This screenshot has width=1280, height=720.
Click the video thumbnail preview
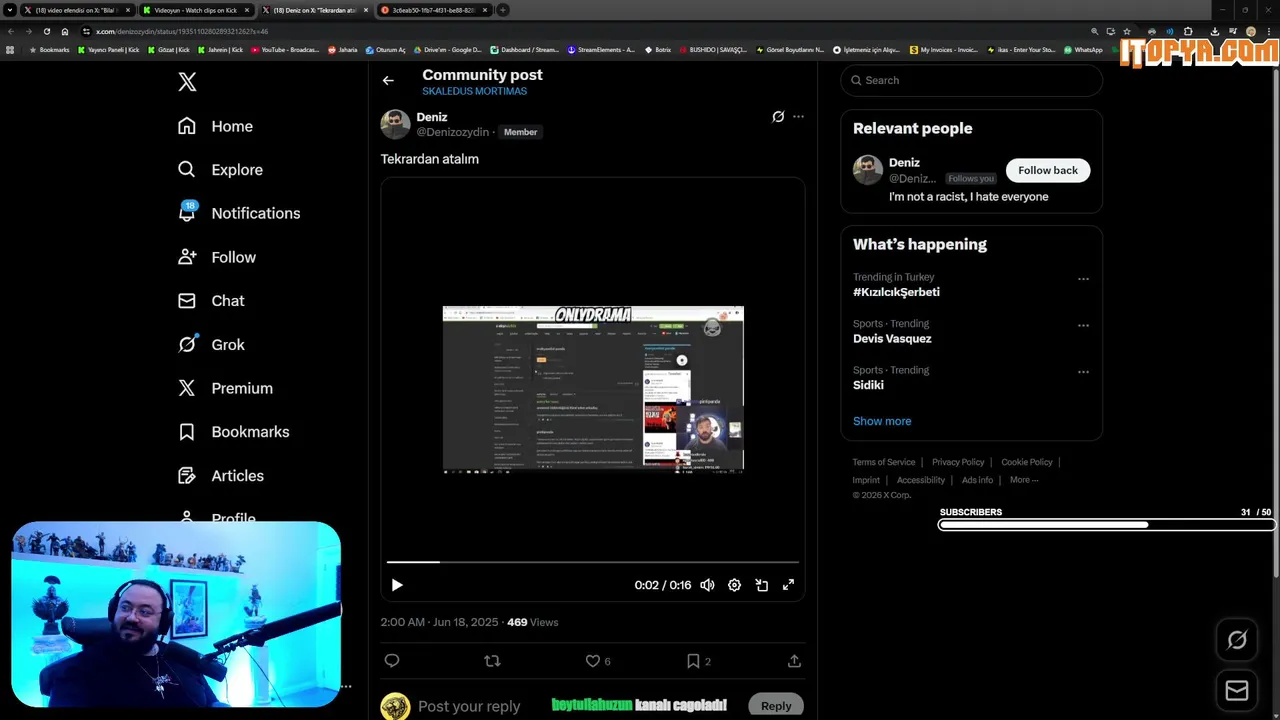[593, 389]
